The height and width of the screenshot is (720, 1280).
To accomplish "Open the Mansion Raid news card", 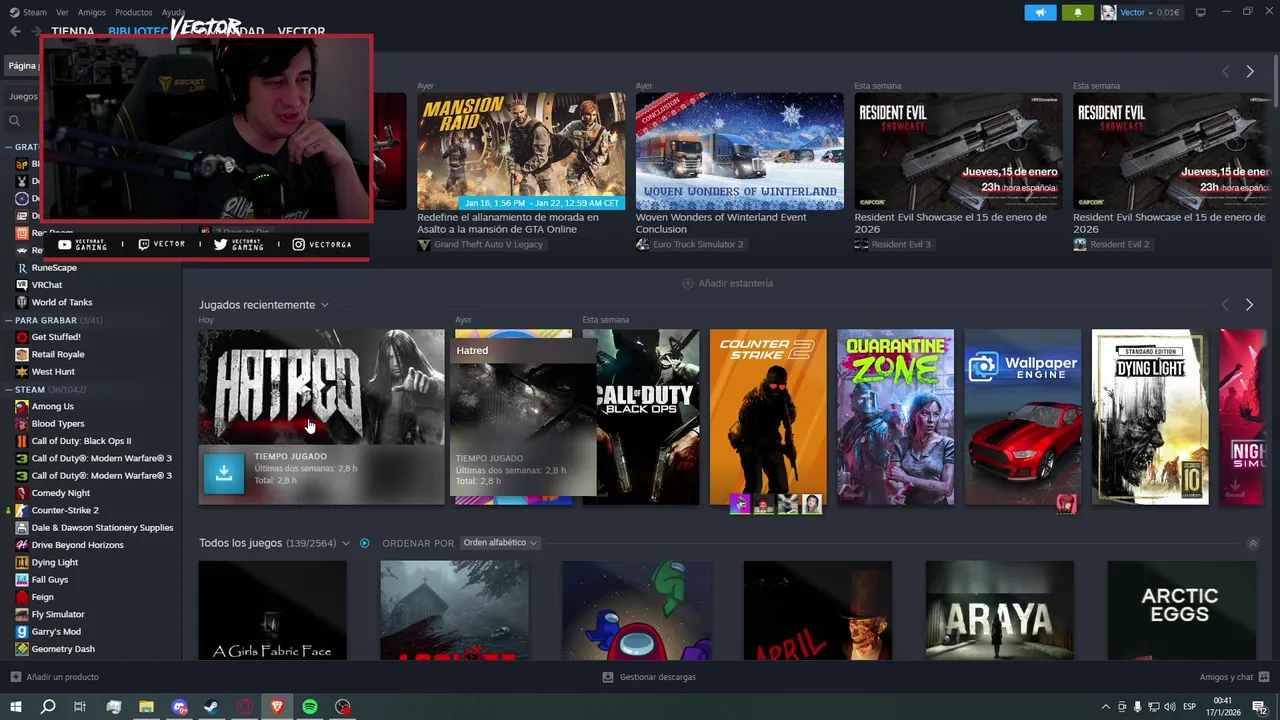I will pos(521,151).
